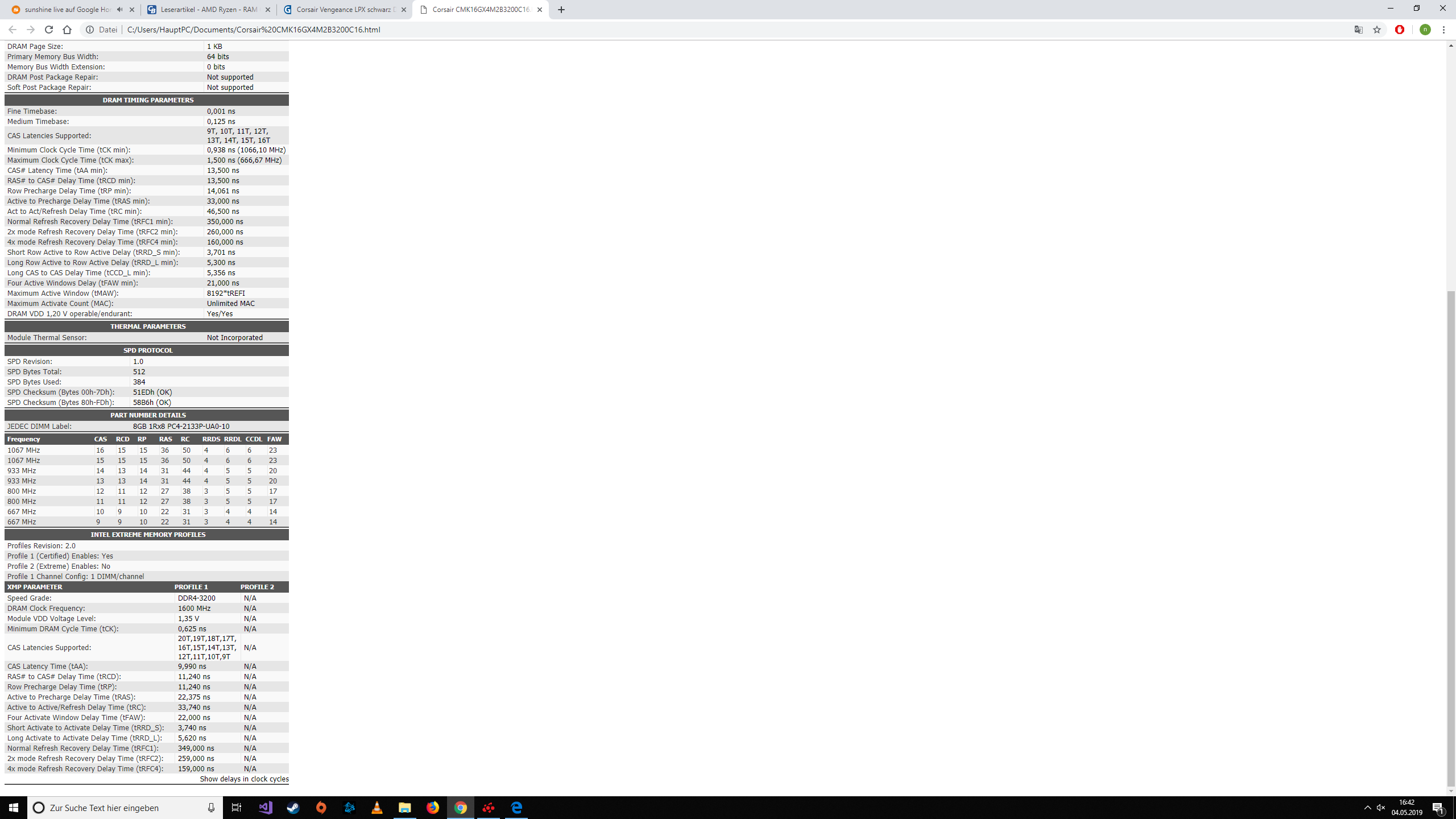Launch VLC media player from taskbar
Viewport: 1456px width, 819px height.
(x=377, y=808)
